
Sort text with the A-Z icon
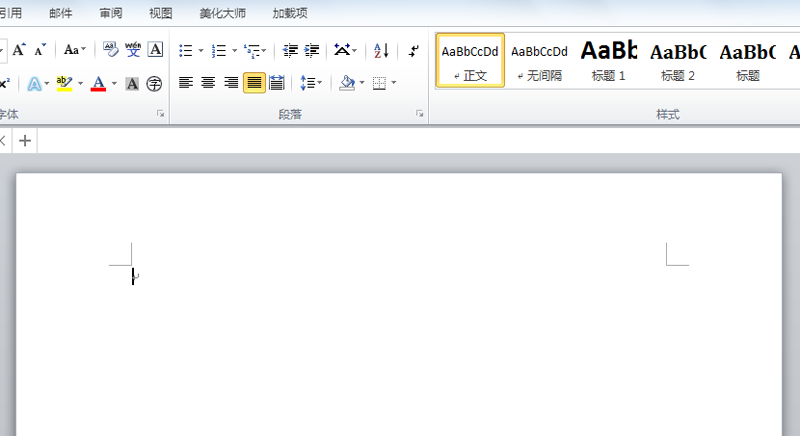click(381, 50)
